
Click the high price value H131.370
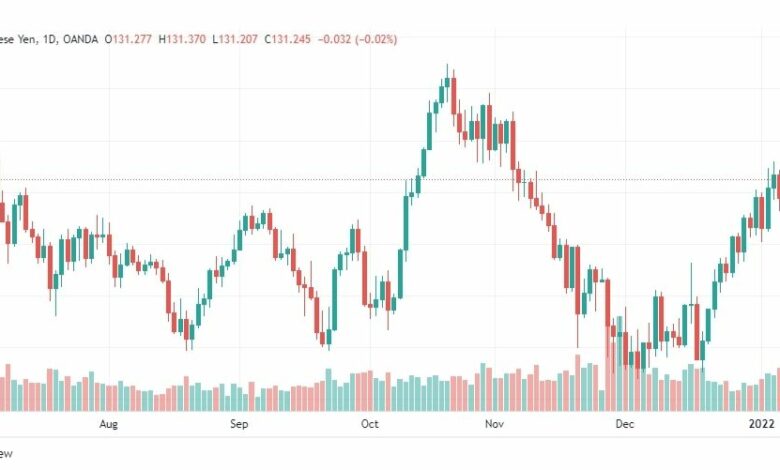pos(182,39)
